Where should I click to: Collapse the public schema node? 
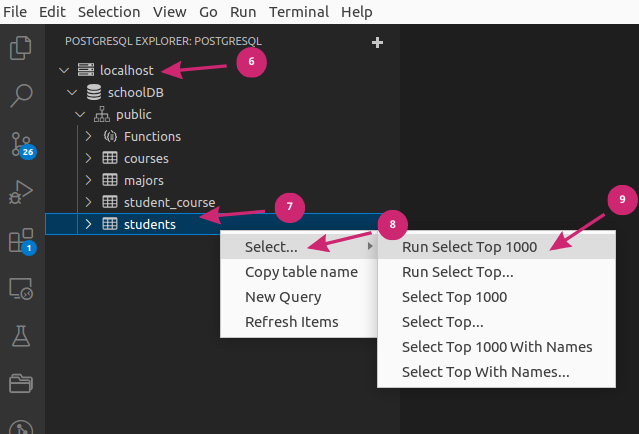(x=80, y=115)
